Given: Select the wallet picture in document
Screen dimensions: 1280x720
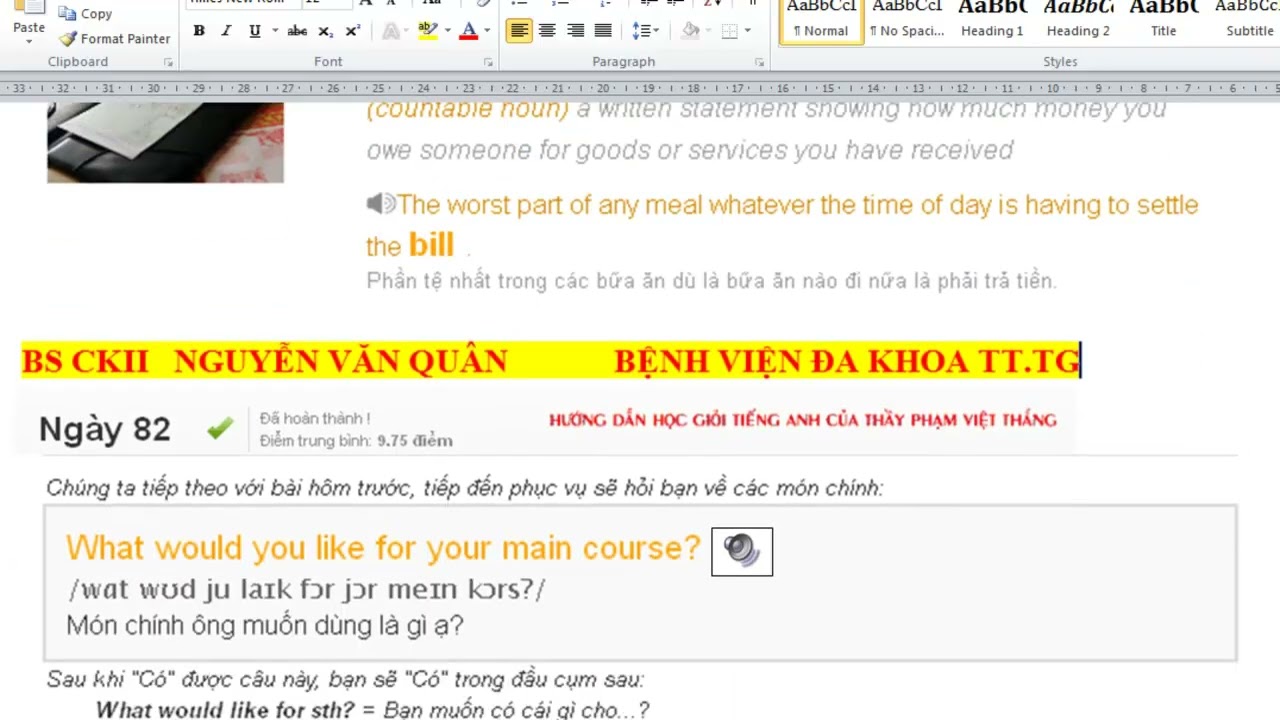Looking at the screenshot, I should [x=165, y=142].
